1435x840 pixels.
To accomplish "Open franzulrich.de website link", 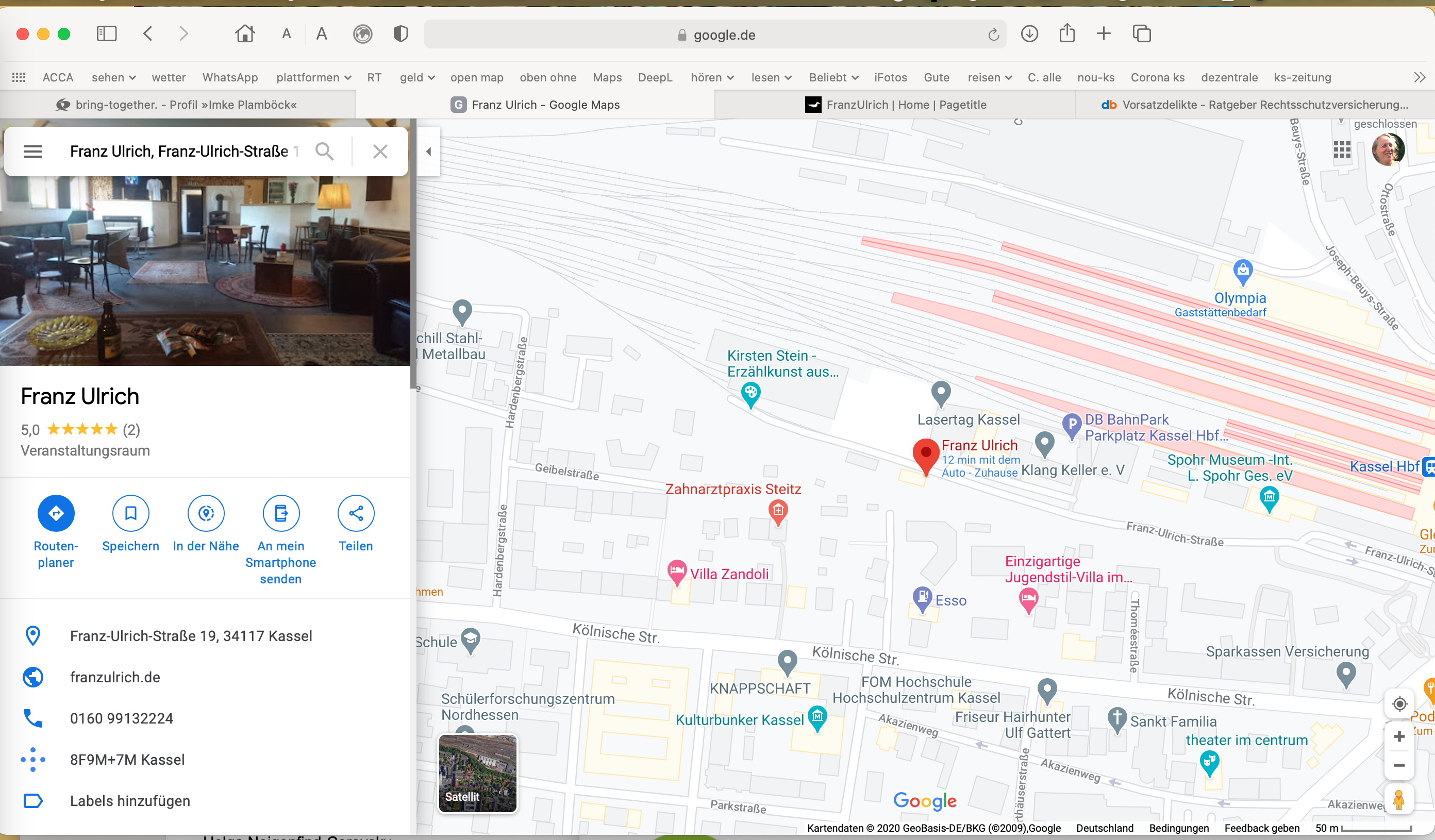I will point(115,677).
